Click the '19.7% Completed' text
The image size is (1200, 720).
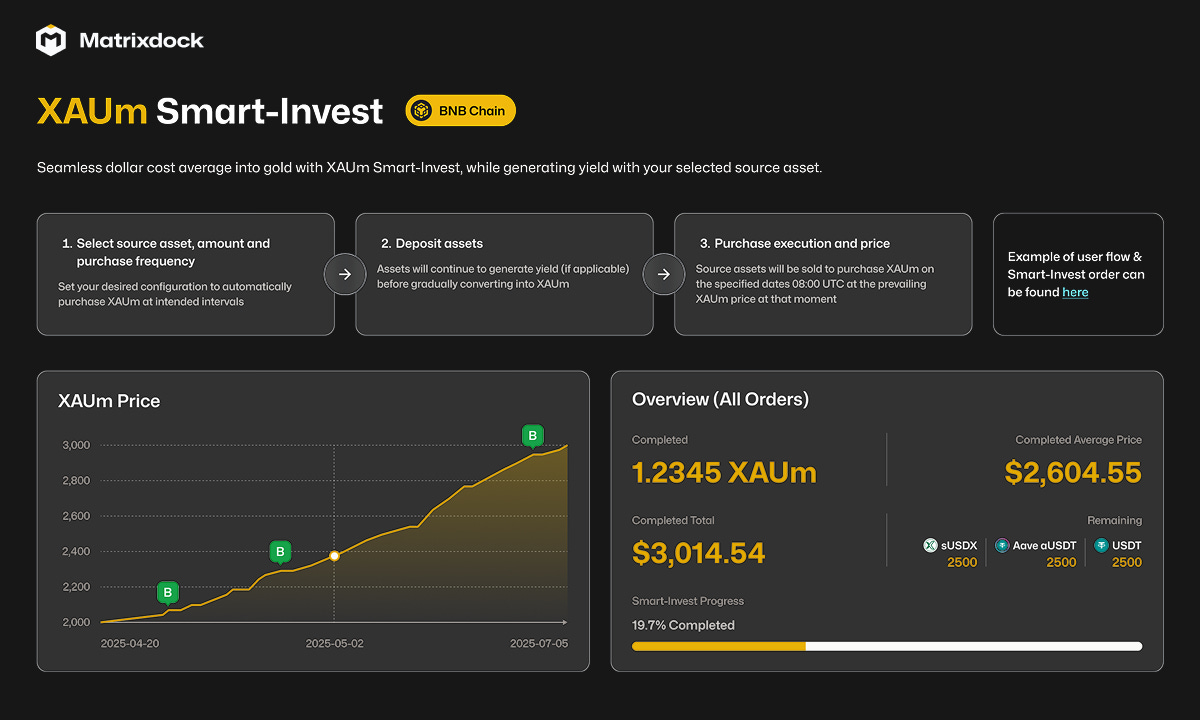(683, 625)
